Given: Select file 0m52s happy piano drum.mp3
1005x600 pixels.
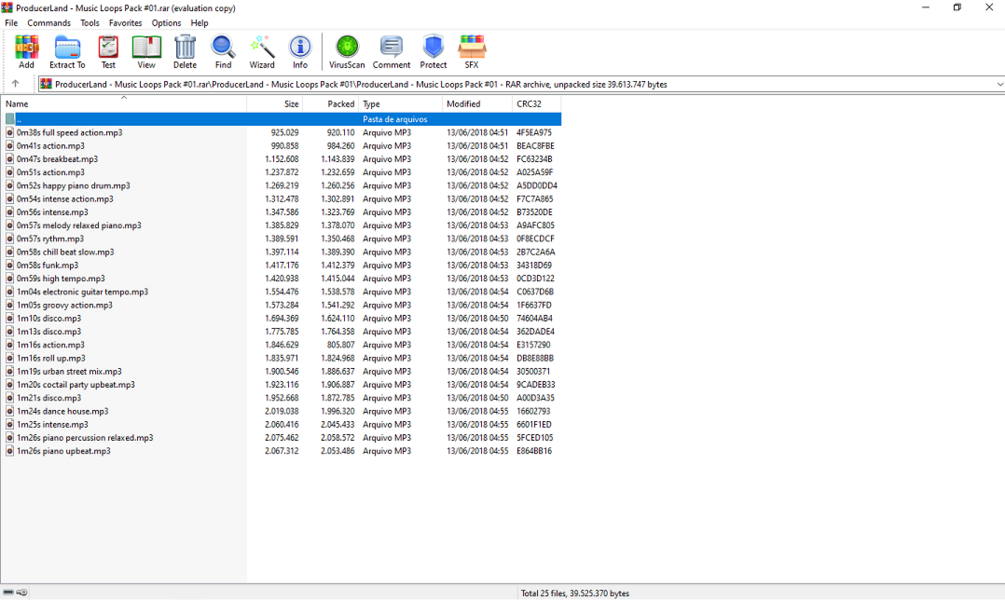Looking at the screenshot, I should tap(281, 185).
